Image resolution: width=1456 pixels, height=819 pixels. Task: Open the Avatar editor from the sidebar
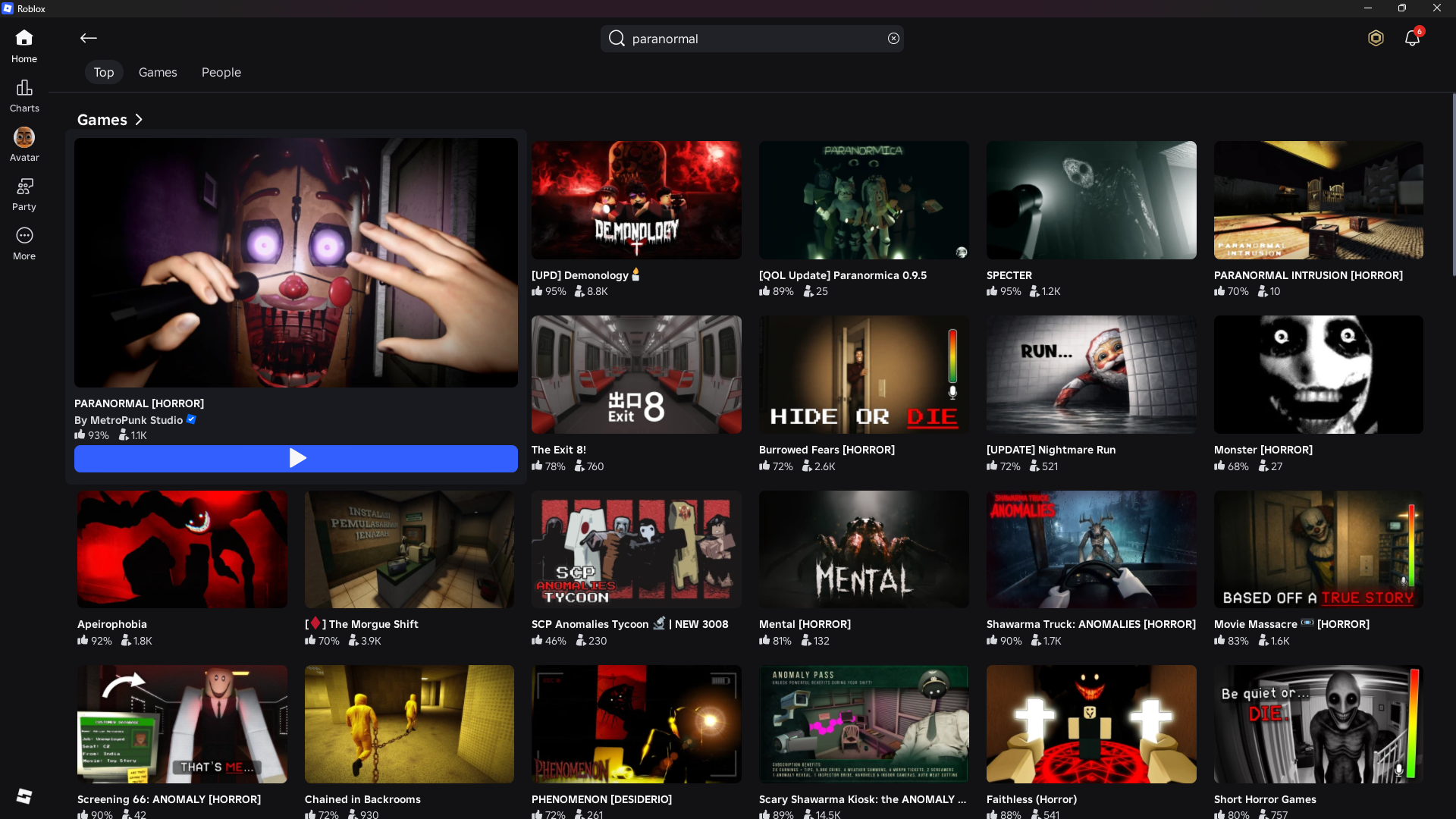pos(24,145)
